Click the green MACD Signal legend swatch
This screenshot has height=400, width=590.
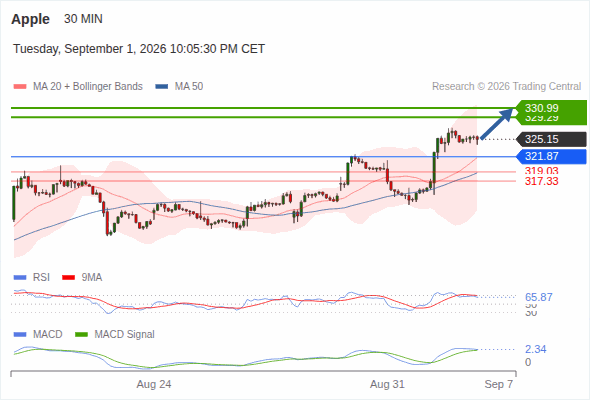pyautogui.click(x=82, y=335)
